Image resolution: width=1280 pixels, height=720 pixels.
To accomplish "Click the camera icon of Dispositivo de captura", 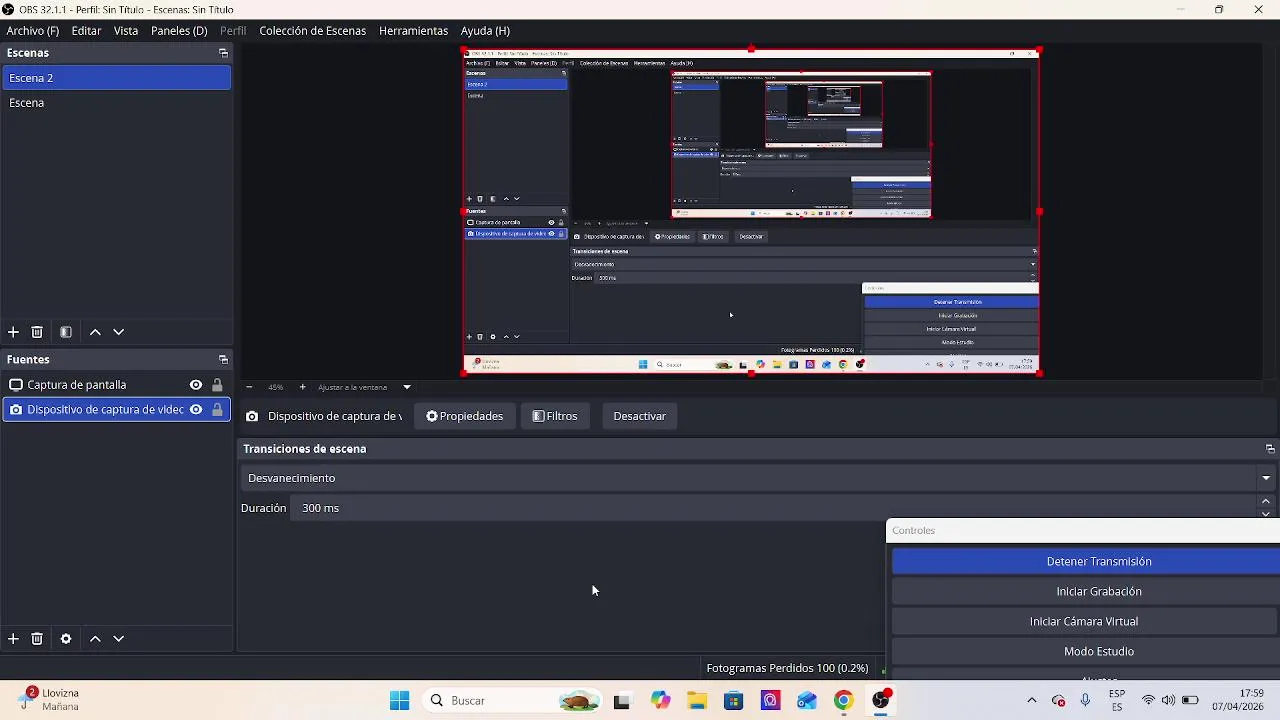I will tap(16, 410).
